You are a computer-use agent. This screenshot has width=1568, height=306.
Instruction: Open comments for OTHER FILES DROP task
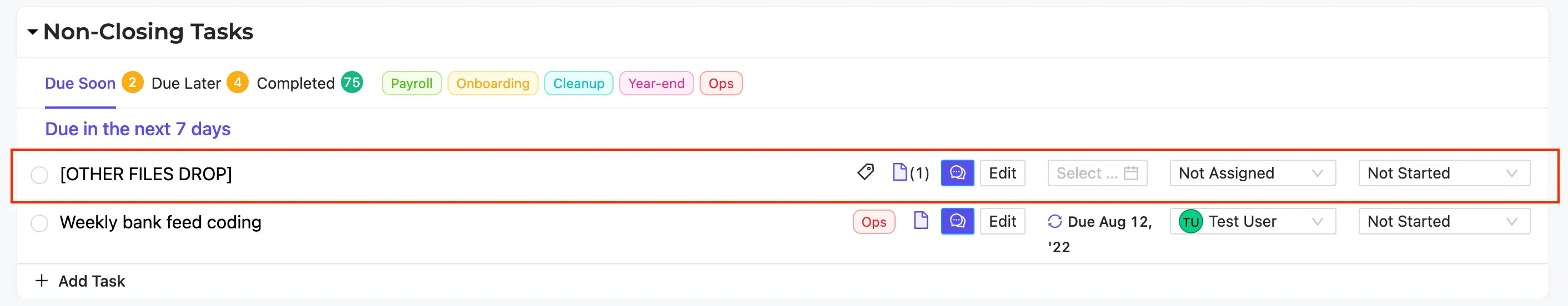(x=957, y=173)
